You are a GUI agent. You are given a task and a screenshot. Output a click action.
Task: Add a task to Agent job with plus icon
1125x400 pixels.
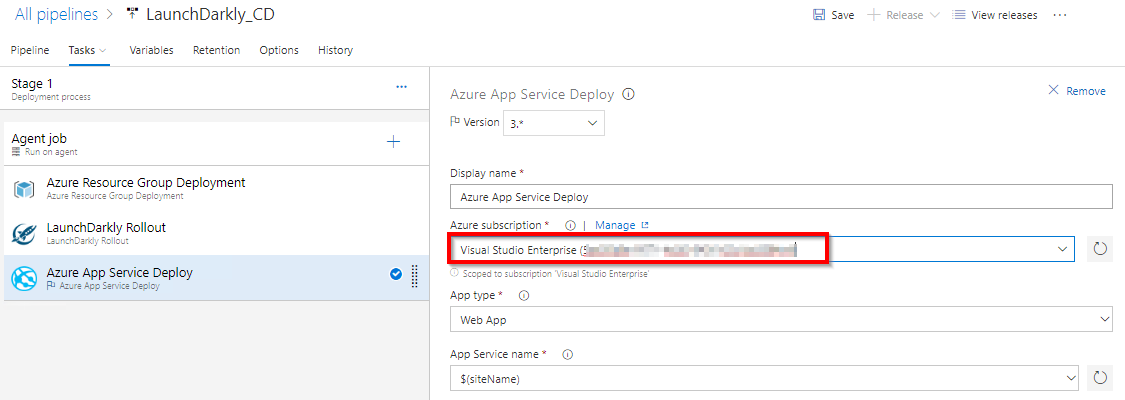coord(393,142)
